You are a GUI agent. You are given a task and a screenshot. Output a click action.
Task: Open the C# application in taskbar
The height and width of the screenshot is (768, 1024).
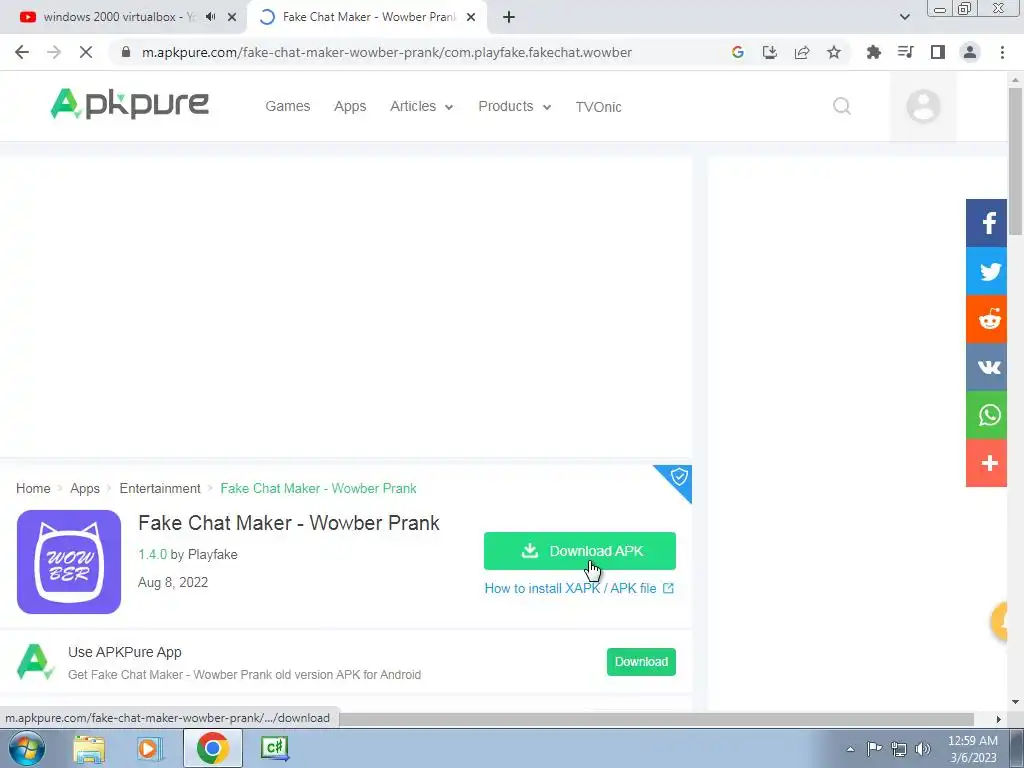(x=274, y=748)
